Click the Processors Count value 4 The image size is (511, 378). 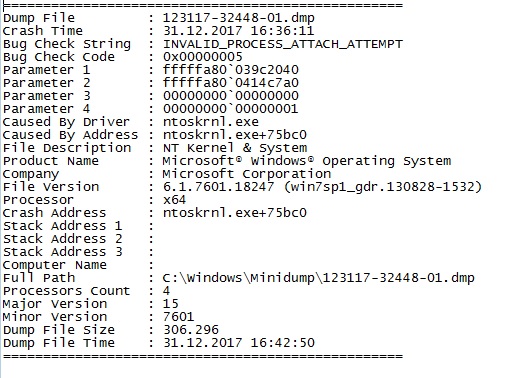(x=166, y=291)
